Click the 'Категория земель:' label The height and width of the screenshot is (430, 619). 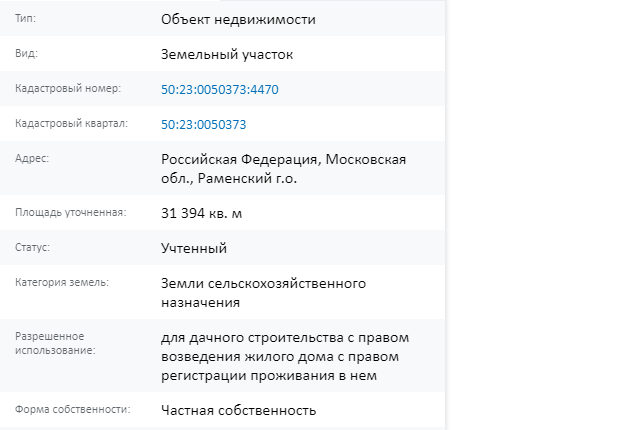[62, 282]
